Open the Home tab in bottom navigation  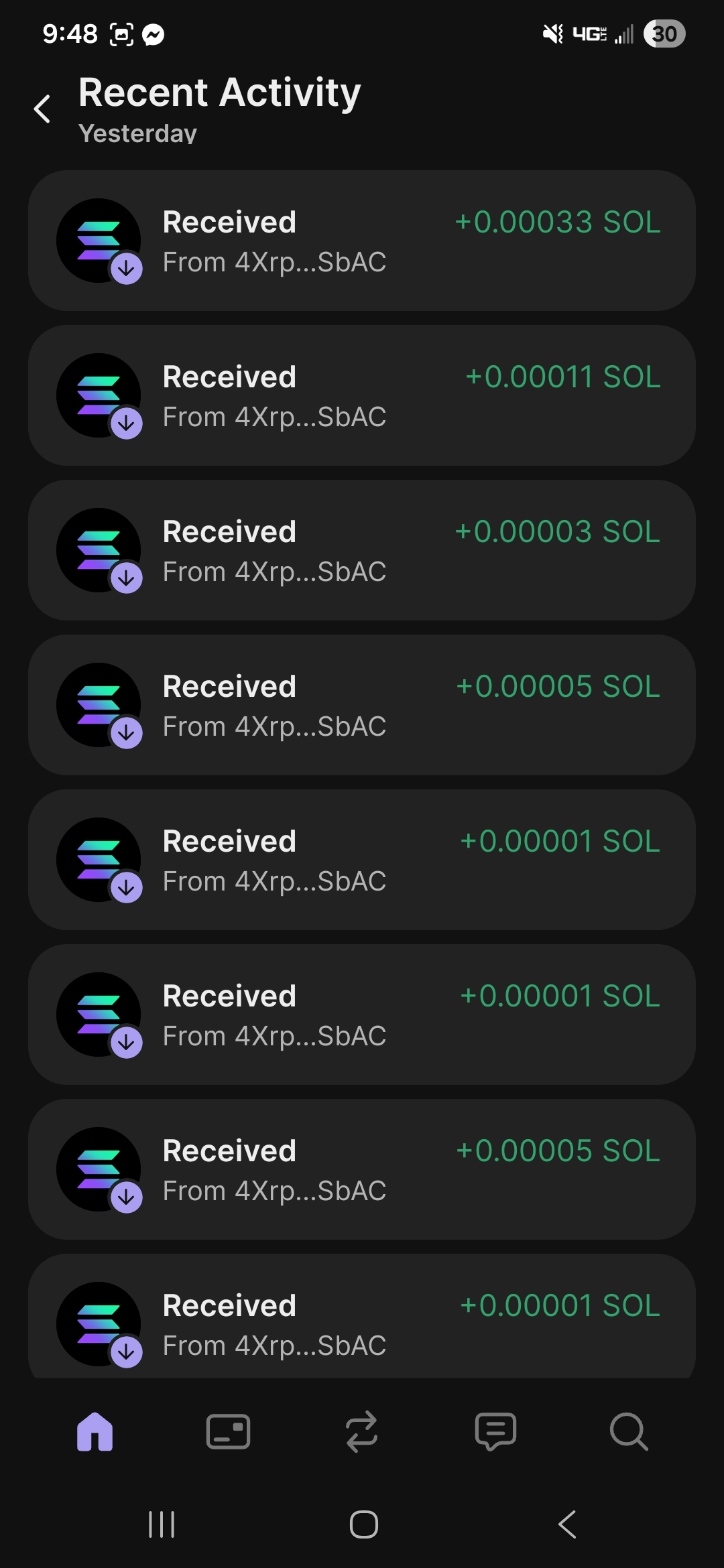pos(95,1431)
